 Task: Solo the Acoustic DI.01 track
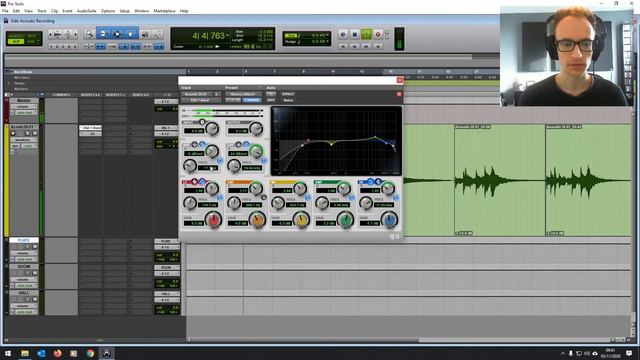point(28,133)
